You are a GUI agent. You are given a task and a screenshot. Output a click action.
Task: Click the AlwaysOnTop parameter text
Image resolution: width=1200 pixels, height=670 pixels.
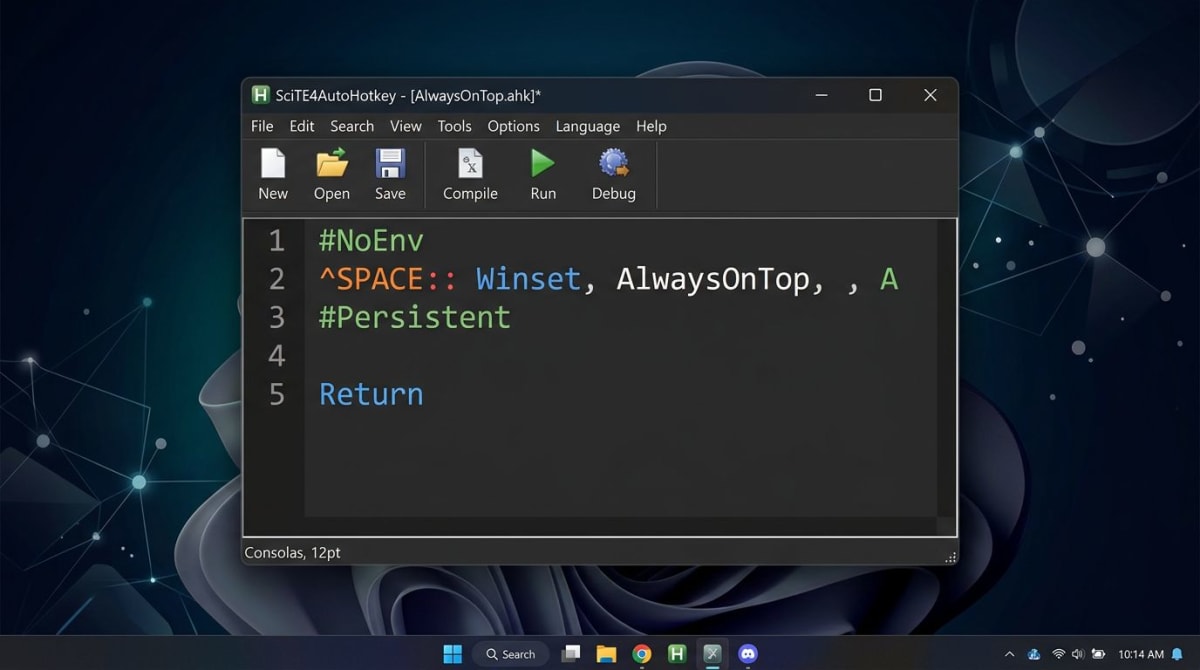point(713,279)
